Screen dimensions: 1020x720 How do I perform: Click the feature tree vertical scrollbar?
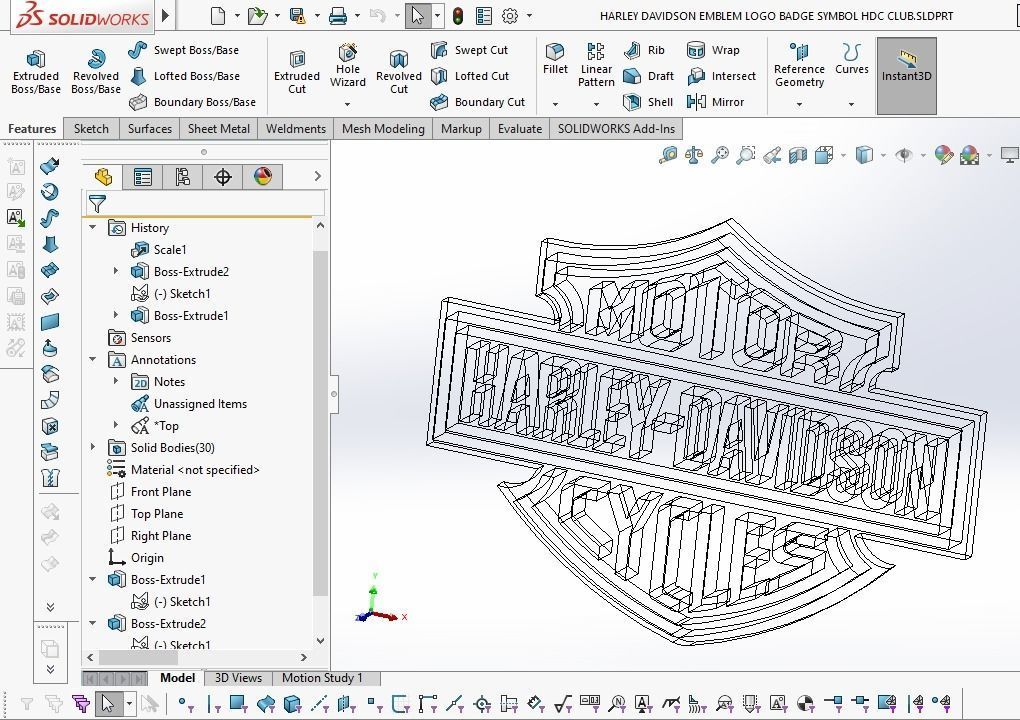[x=320, y=423]
